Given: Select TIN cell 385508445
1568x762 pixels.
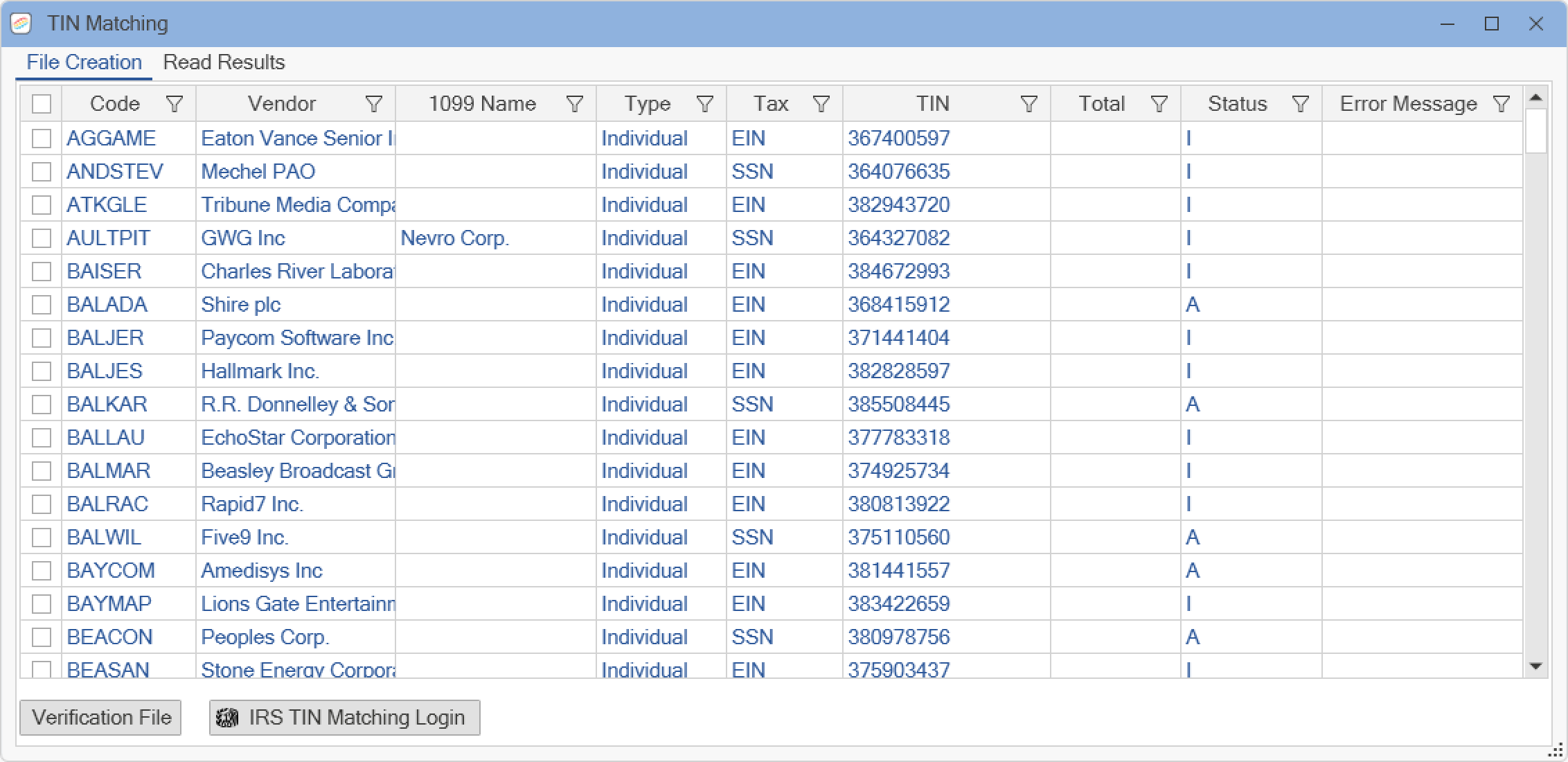Looking at the screenshot, I should (947, 405).
